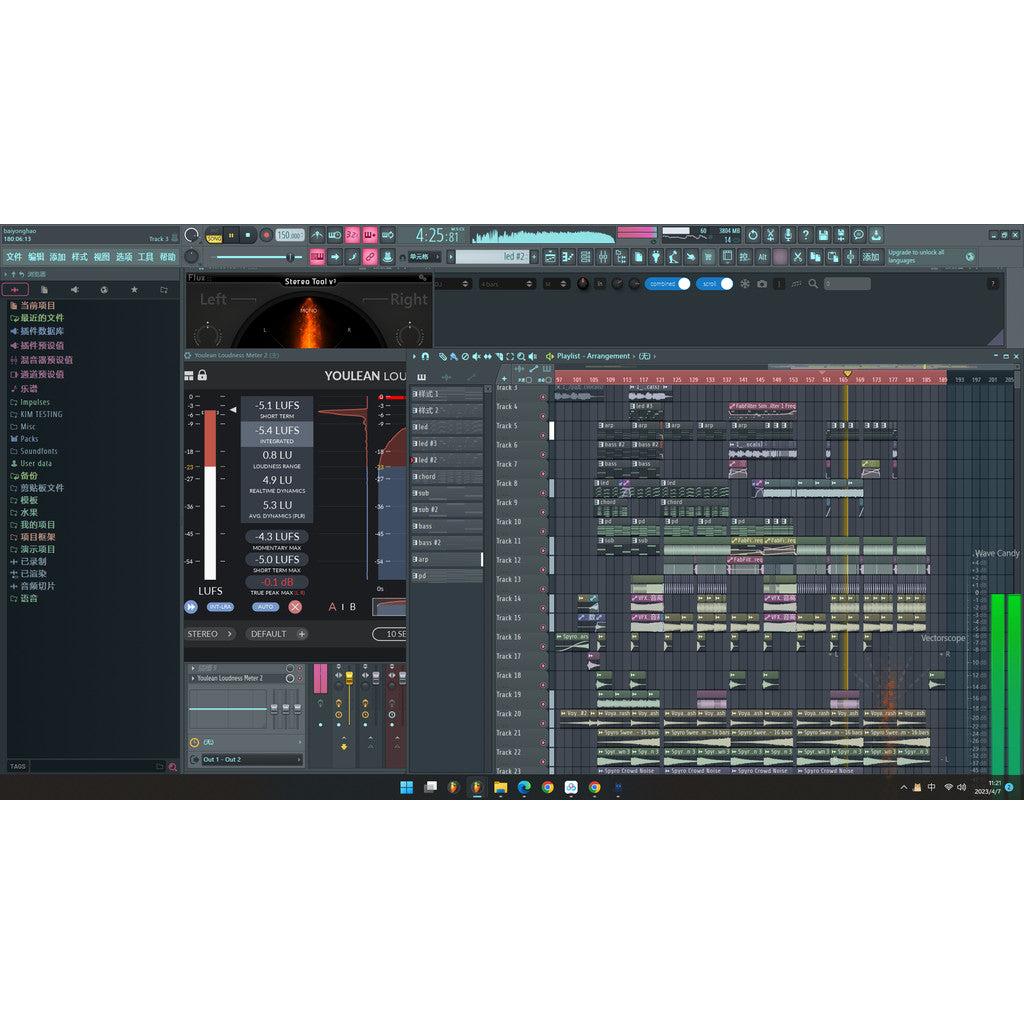
Task: Click the 10 SEC time scale button in Youlean
Action: coord(389,634)
